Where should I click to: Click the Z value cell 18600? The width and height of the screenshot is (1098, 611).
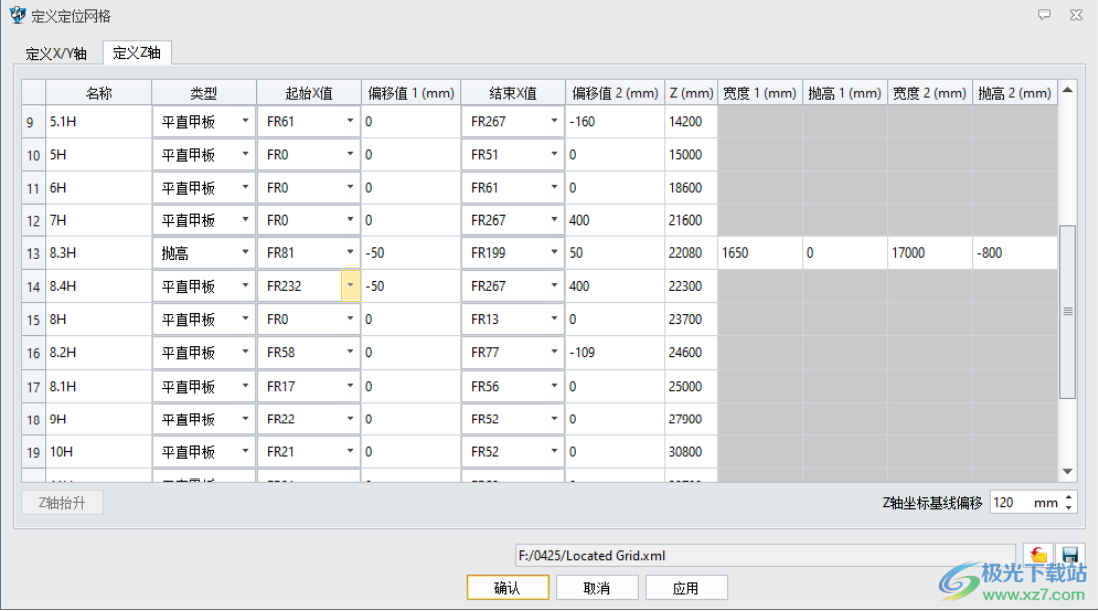pyautogui.click(x=691, y=188)
